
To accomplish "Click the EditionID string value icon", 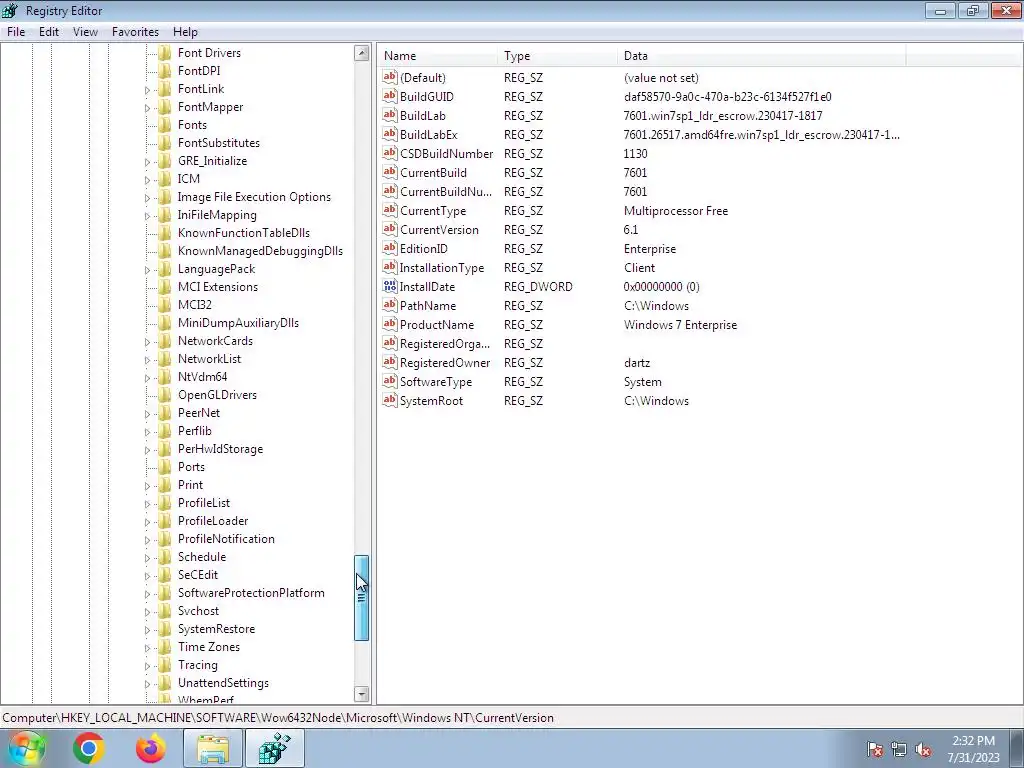I will (390, 248).
